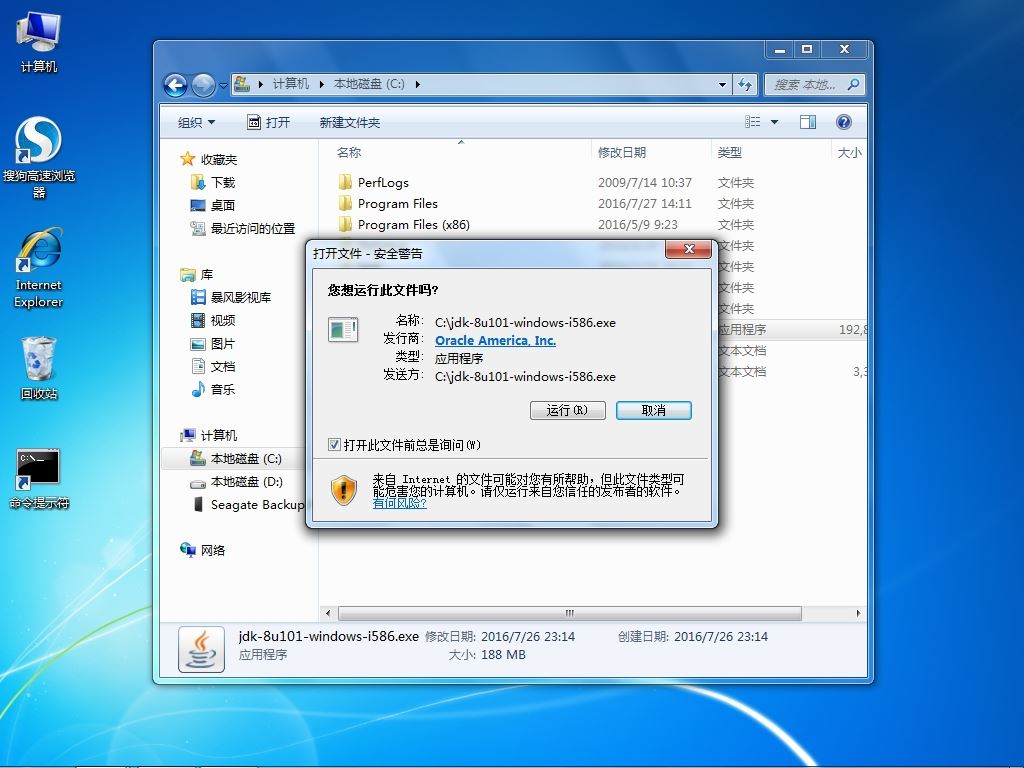
Task: Select the PerfLogs folder
Action: (x=383, y=182)
